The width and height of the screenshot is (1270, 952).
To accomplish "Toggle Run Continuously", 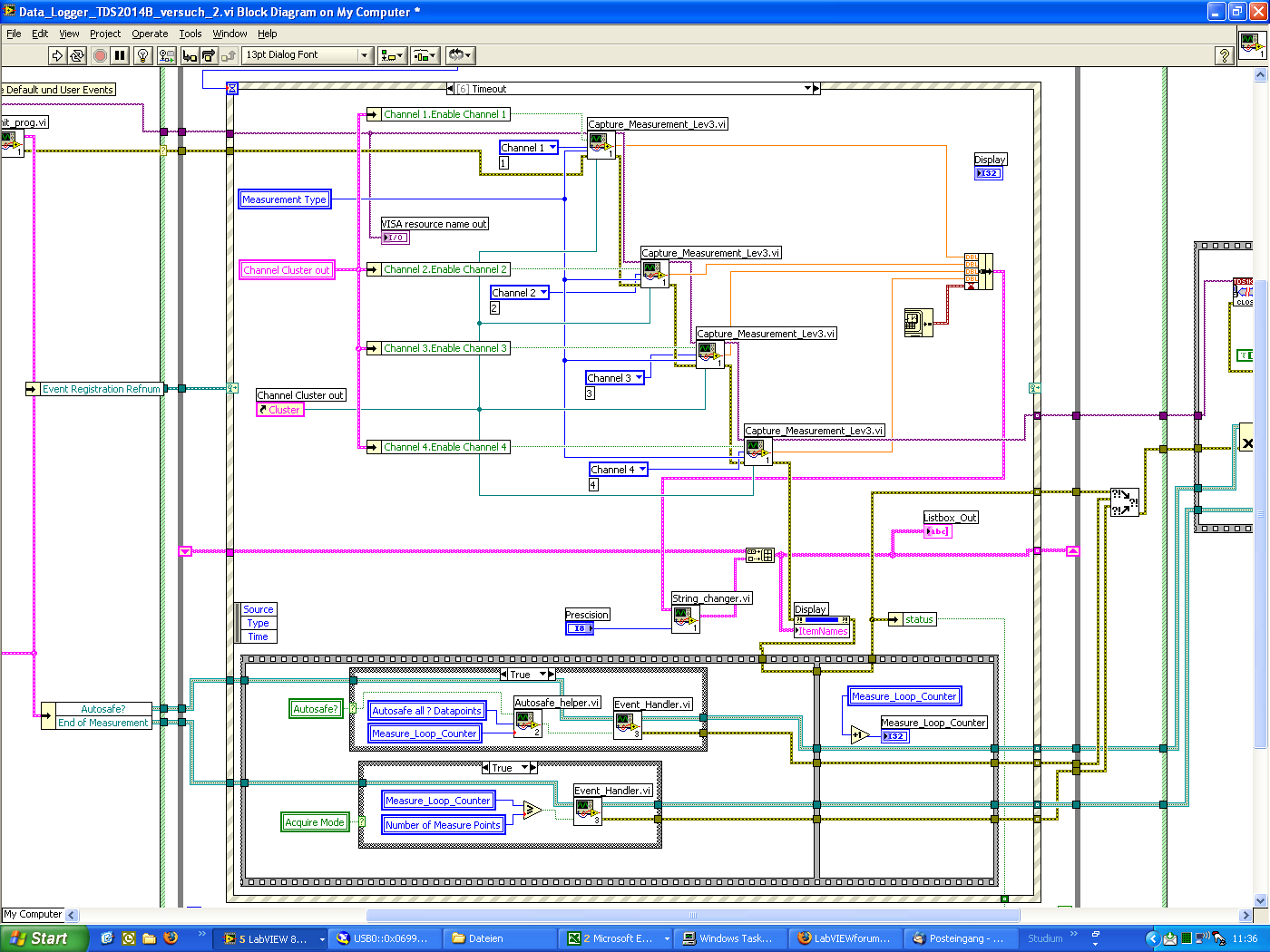I will coord(77,55).
